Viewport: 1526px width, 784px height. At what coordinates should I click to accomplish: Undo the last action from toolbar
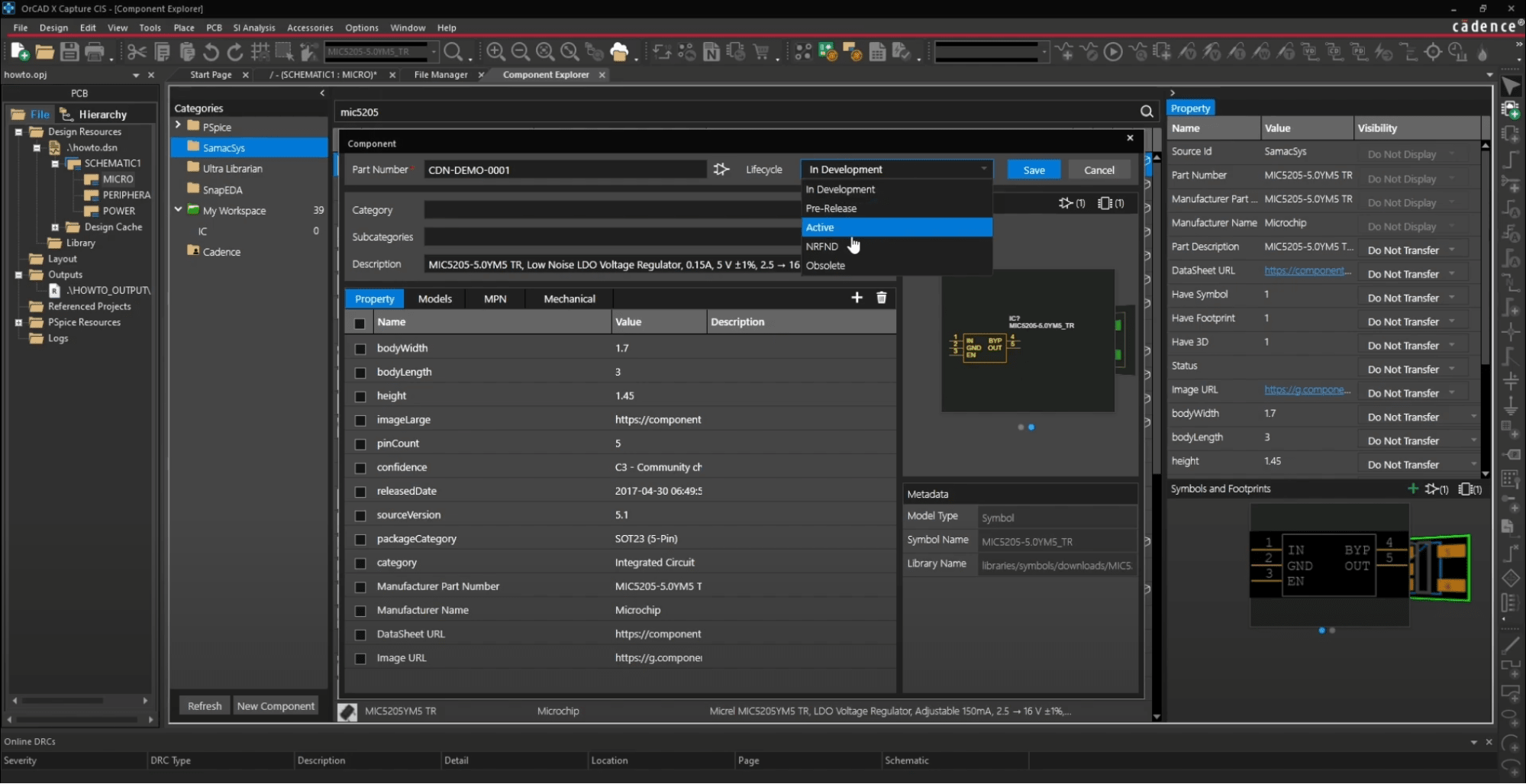point(211,52)
